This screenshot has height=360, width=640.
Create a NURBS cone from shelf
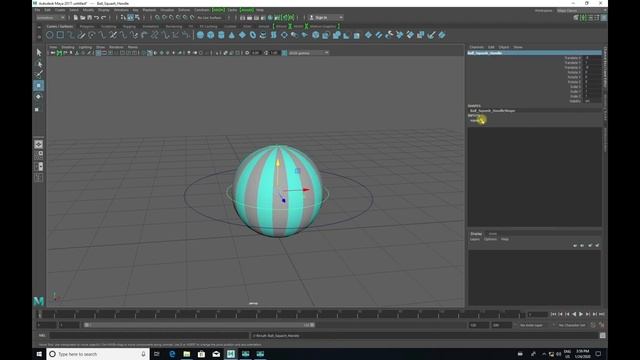point(232,35)
